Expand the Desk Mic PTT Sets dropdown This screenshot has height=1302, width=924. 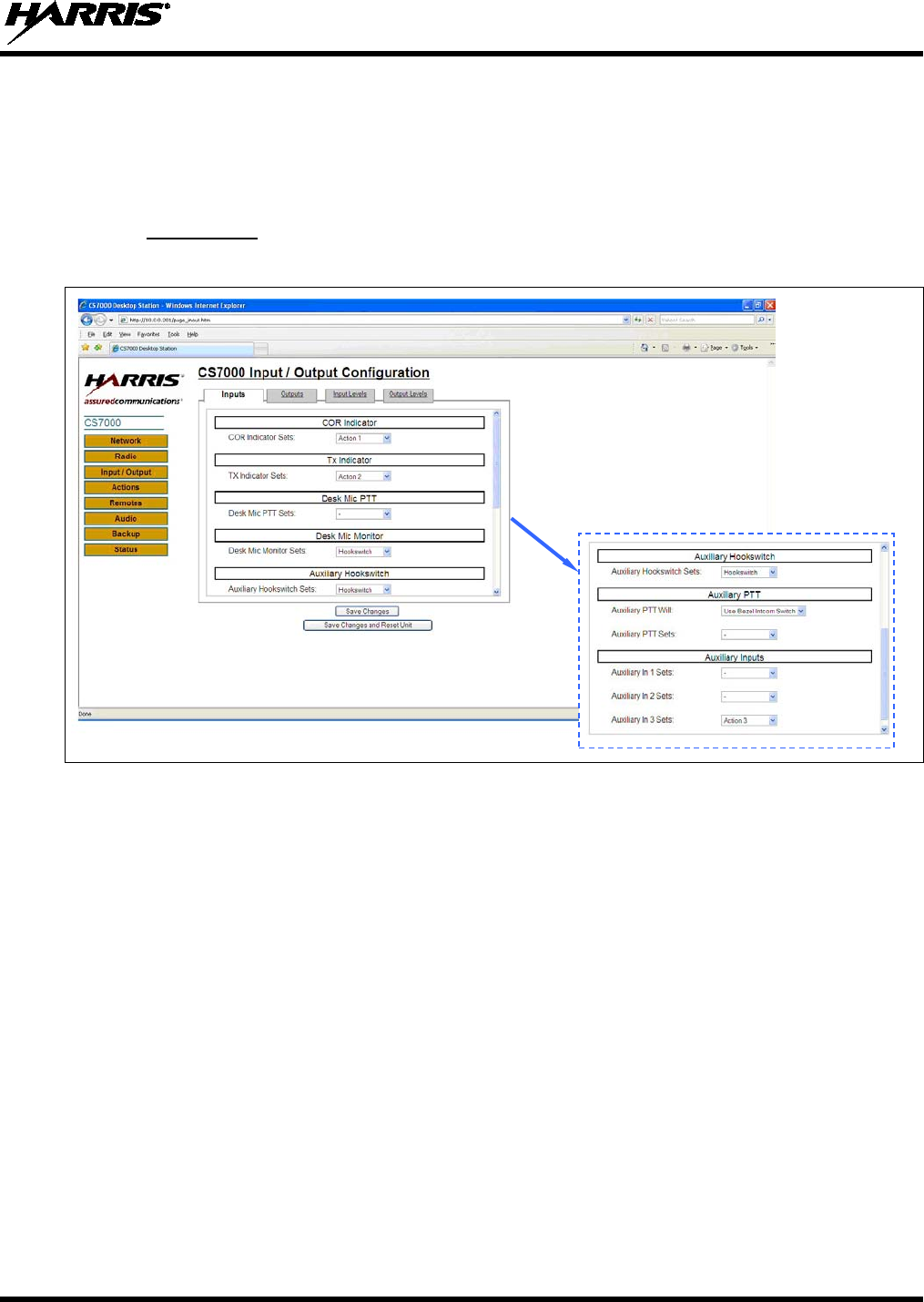click(363, 514)
